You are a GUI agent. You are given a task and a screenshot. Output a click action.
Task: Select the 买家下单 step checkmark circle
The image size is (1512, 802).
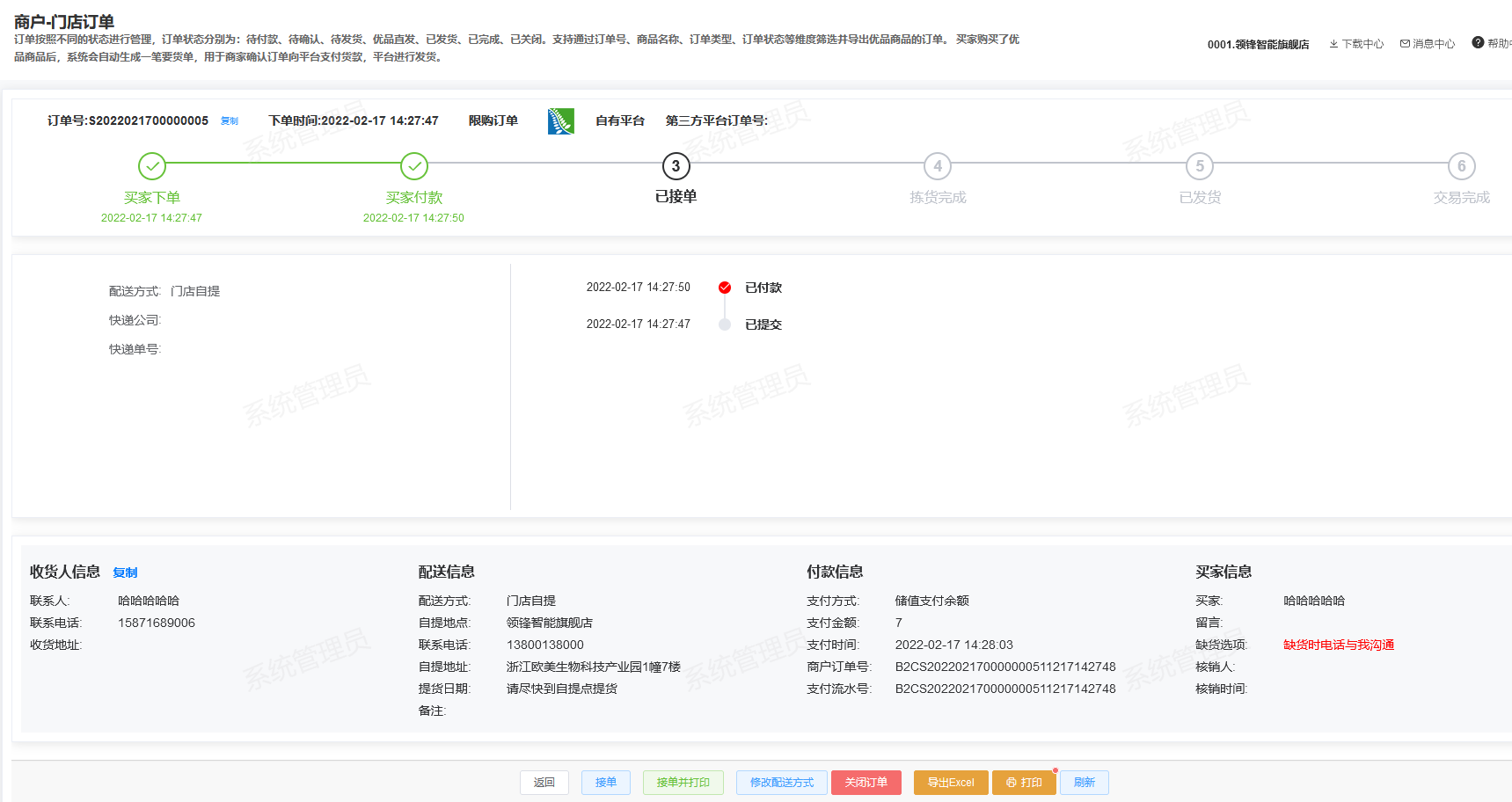click(x=152, y=166)
